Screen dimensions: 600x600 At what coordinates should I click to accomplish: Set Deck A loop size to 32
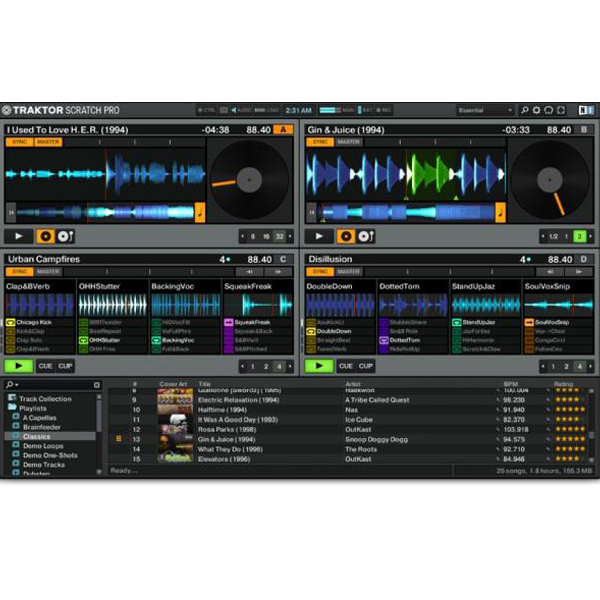click(279, 236)
